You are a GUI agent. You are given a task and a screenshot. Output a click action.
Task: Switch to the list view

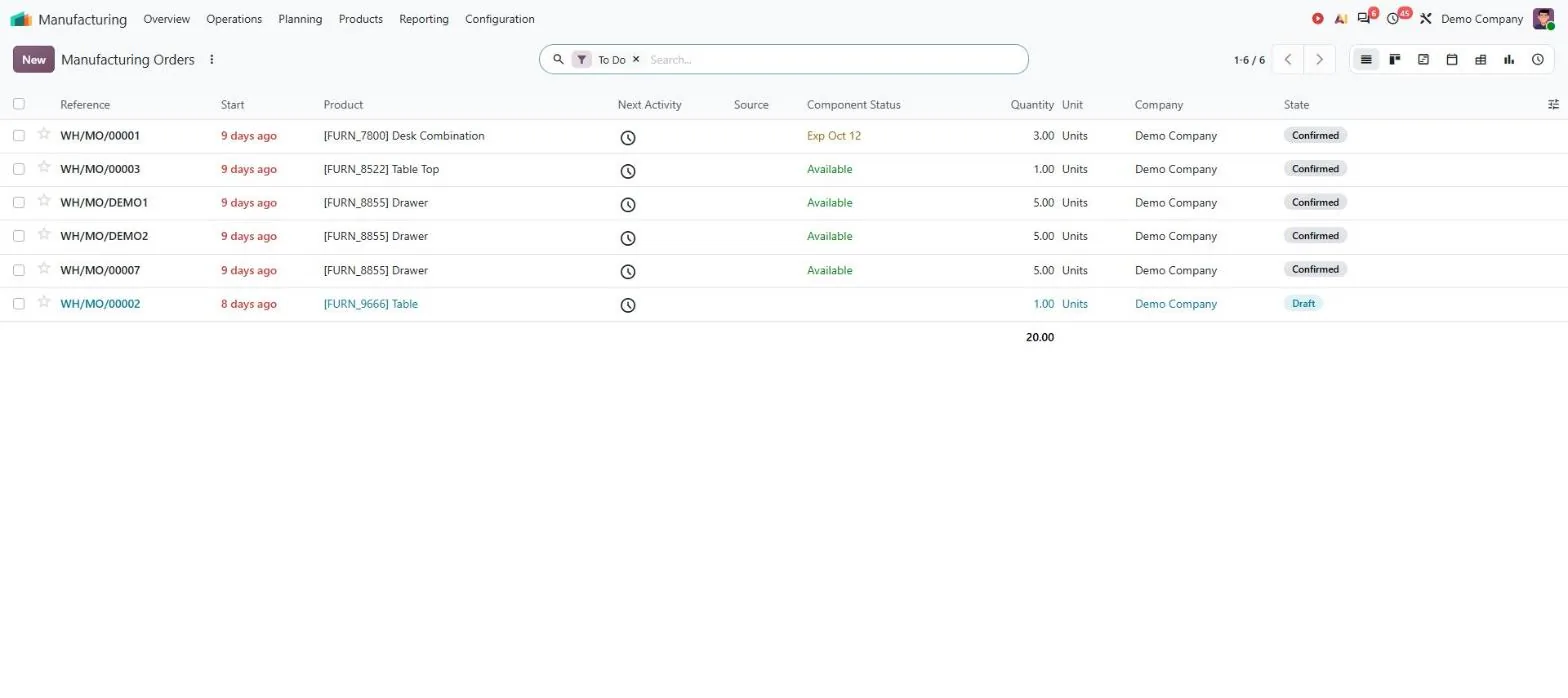click(x=1366, y=60)
